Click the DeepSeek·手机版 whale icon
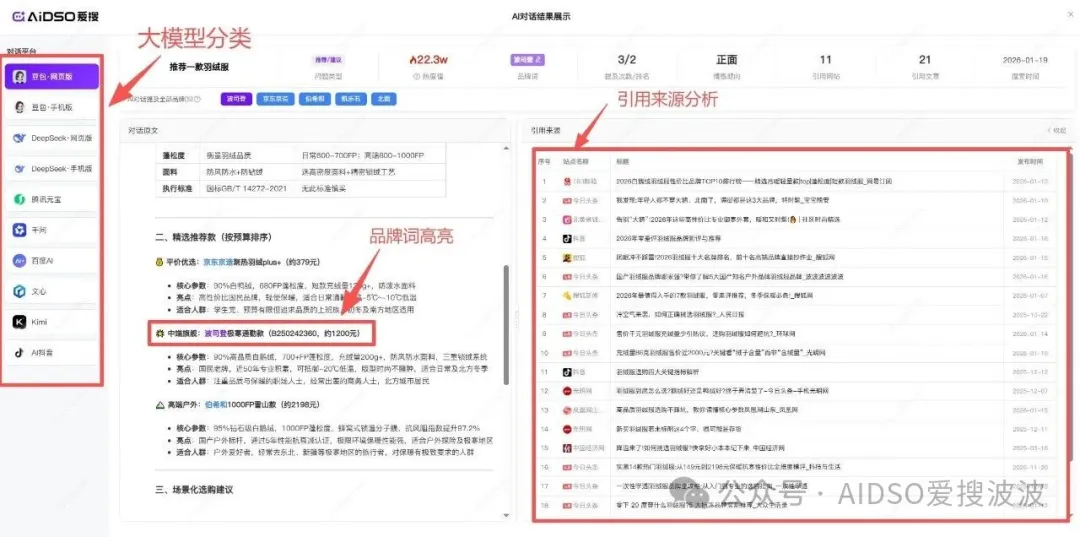This screenshot has width=1080, height=537. (x=20, y=169)
